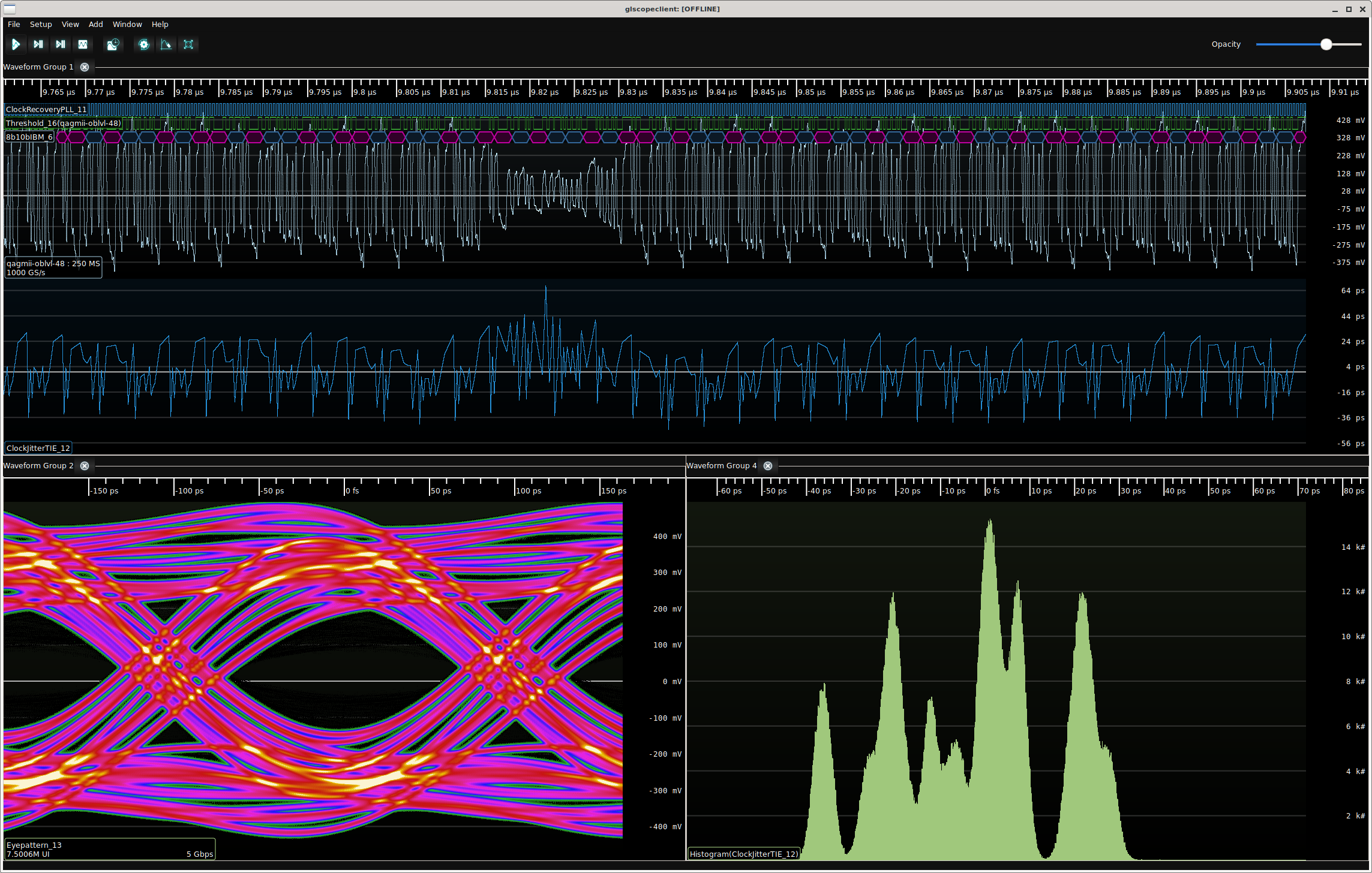Click the 0 mV eye axis label
Screen dimensions: 1372x873
tap(672, 682)
